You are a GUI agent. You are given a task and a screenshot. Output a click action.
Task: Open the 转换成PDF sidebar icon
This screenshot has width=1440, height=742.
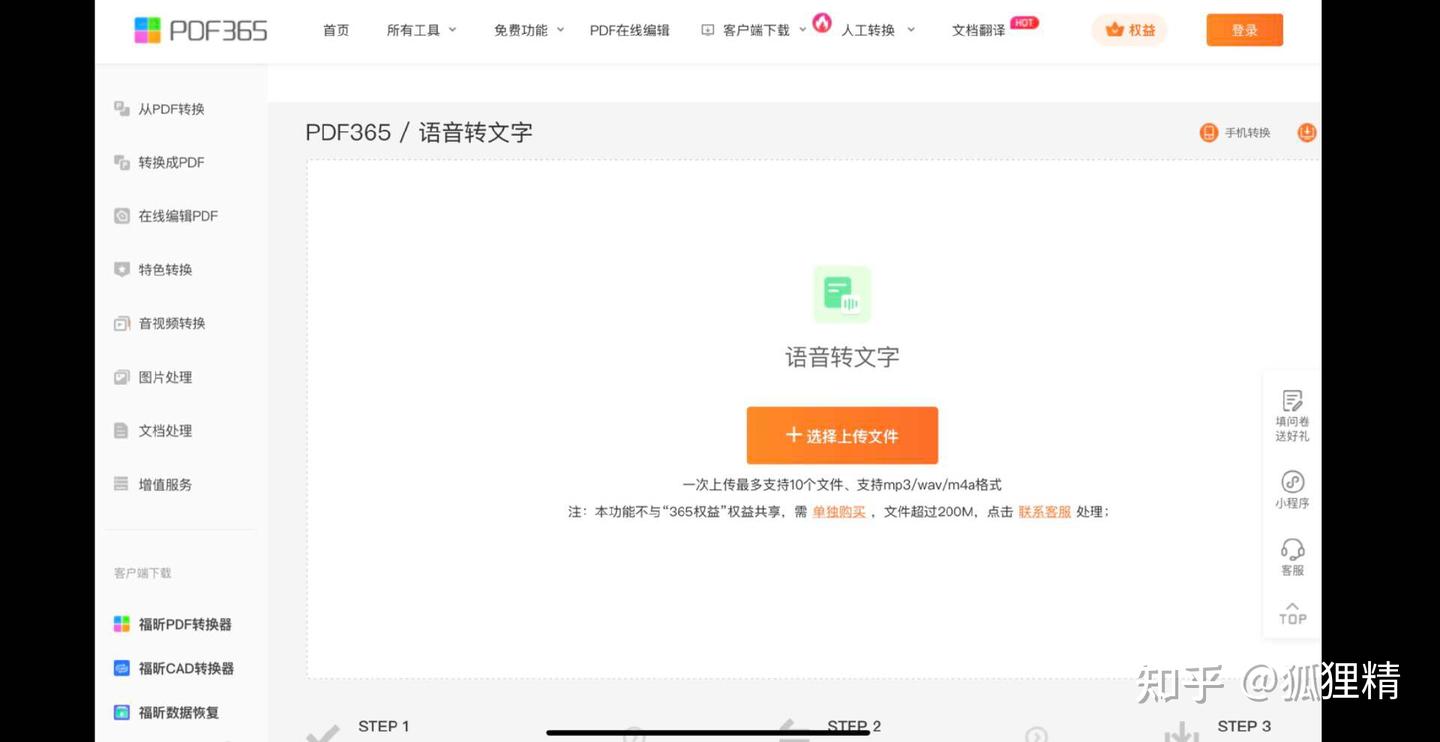[122, 162]
